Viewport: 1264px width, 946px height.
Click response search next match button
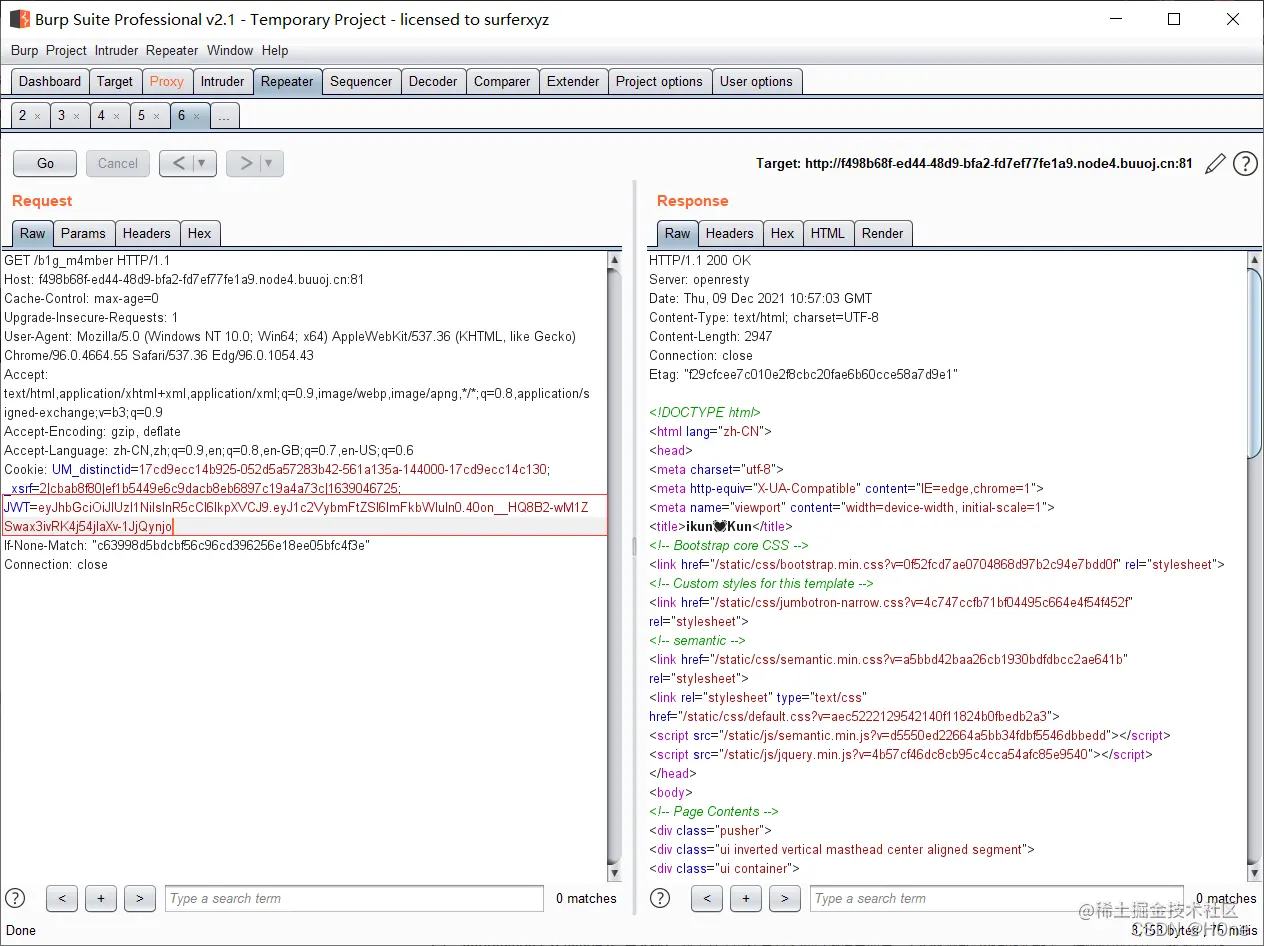785,898
